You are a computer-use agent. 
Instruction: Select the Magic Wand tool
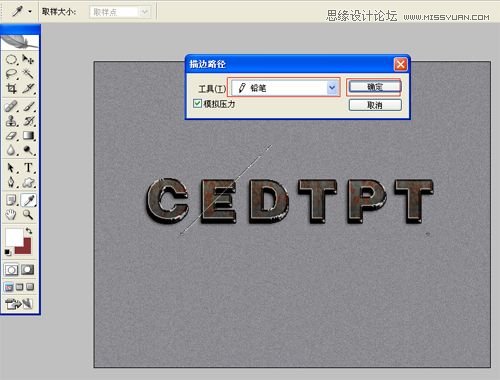point(28,74)
